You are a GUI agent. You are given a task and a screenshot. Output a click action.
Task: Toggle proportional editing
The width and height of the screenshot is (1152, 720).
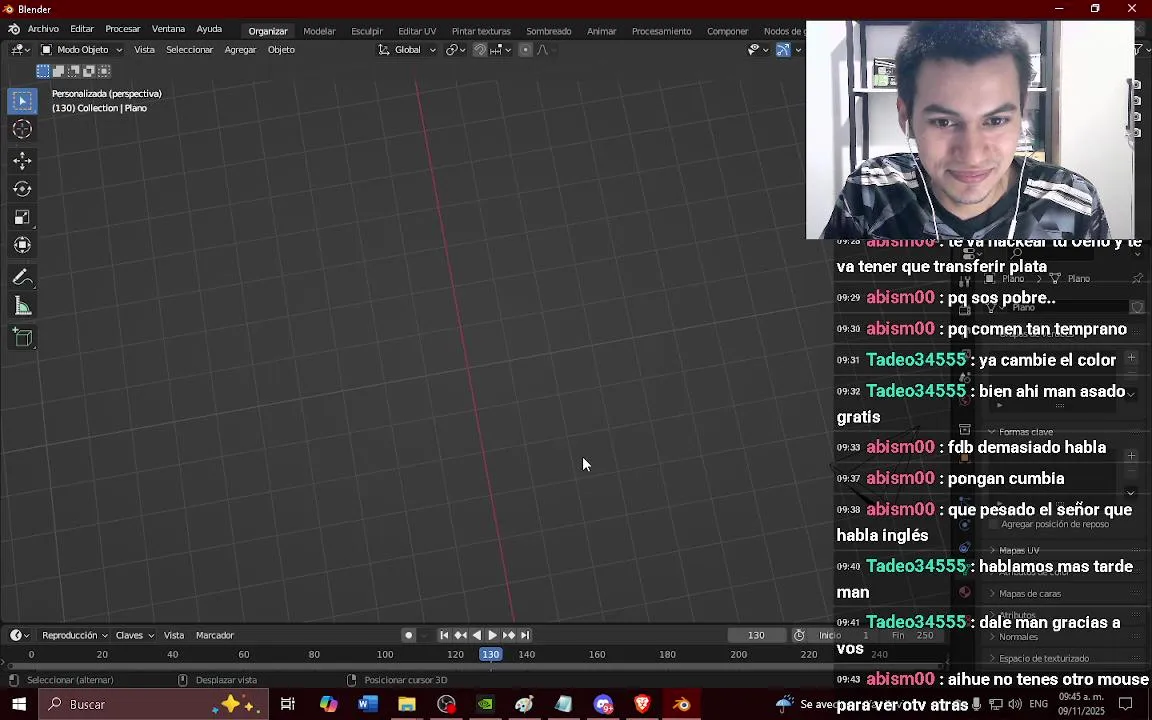525,50
